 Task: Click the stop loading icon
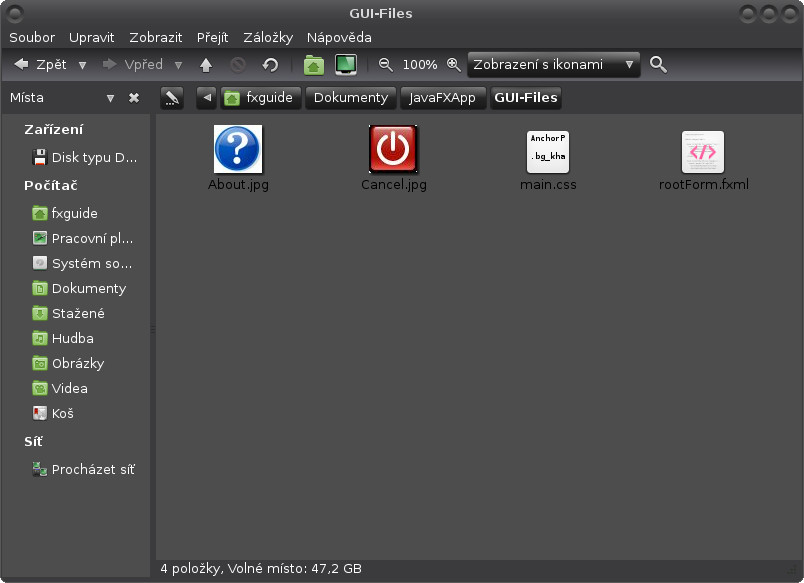click(237, 65)
